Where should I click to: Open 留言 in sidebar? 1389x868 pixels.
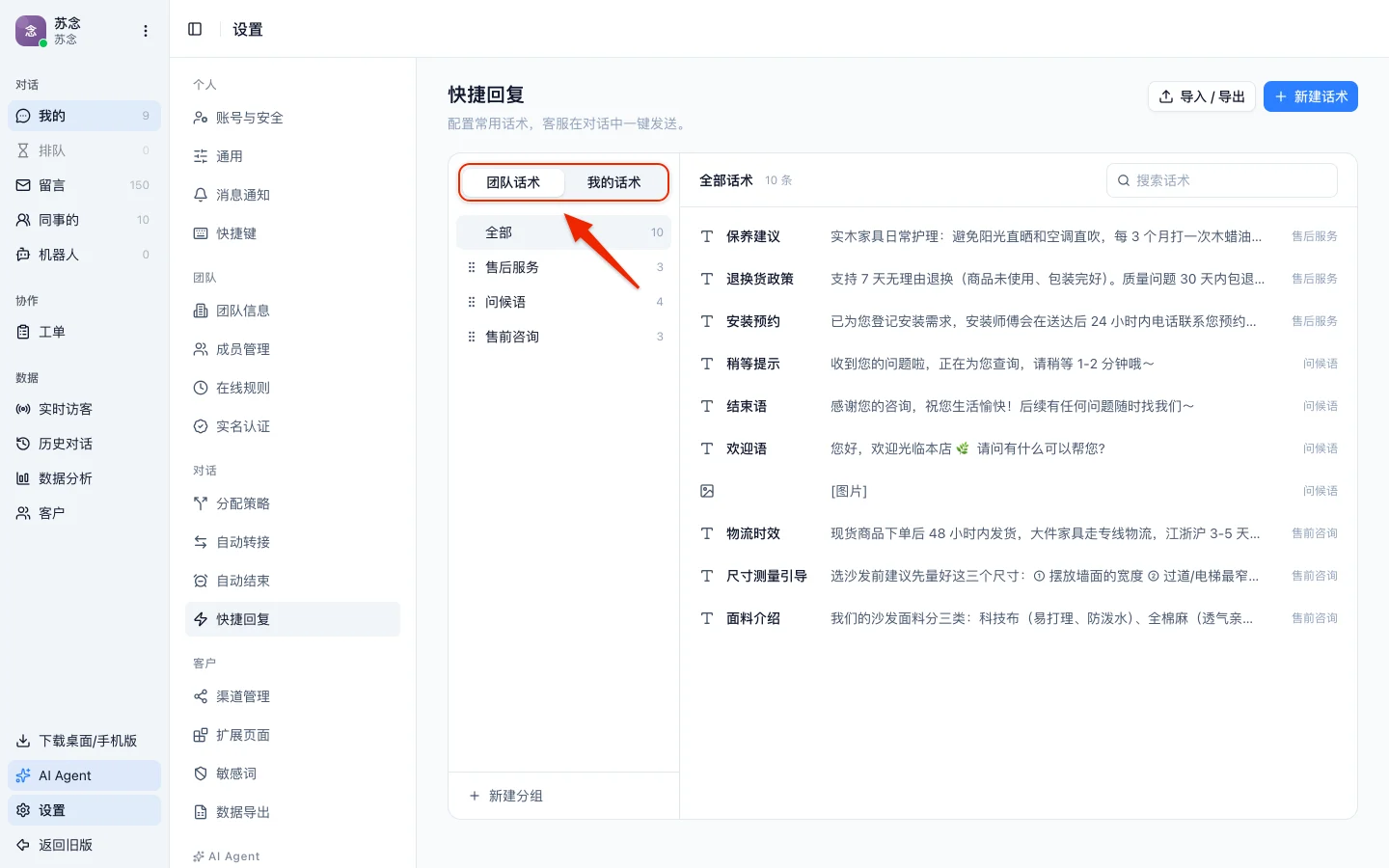point(84,185)
